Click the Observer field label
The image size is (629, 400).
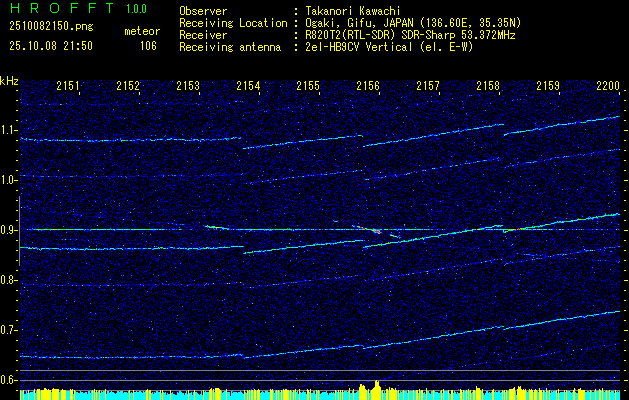(x=203, y=11)
